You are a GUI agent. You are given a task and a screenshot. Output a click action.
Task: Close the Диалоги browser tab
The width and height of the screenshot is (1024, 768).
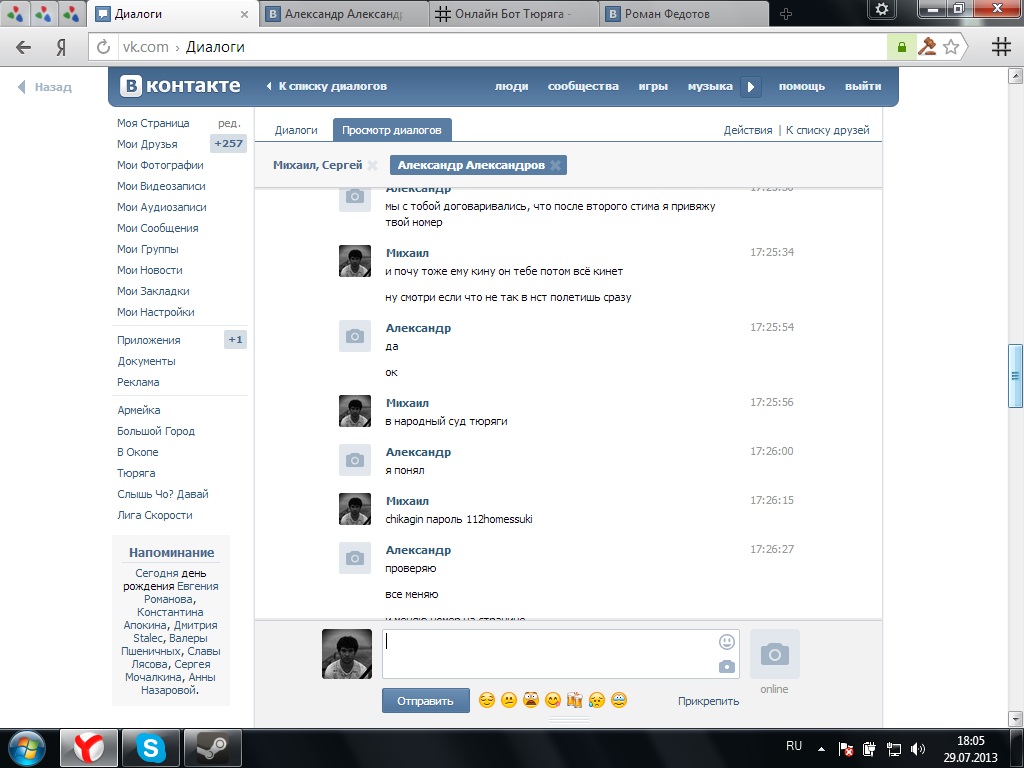(x=244, y=14)
